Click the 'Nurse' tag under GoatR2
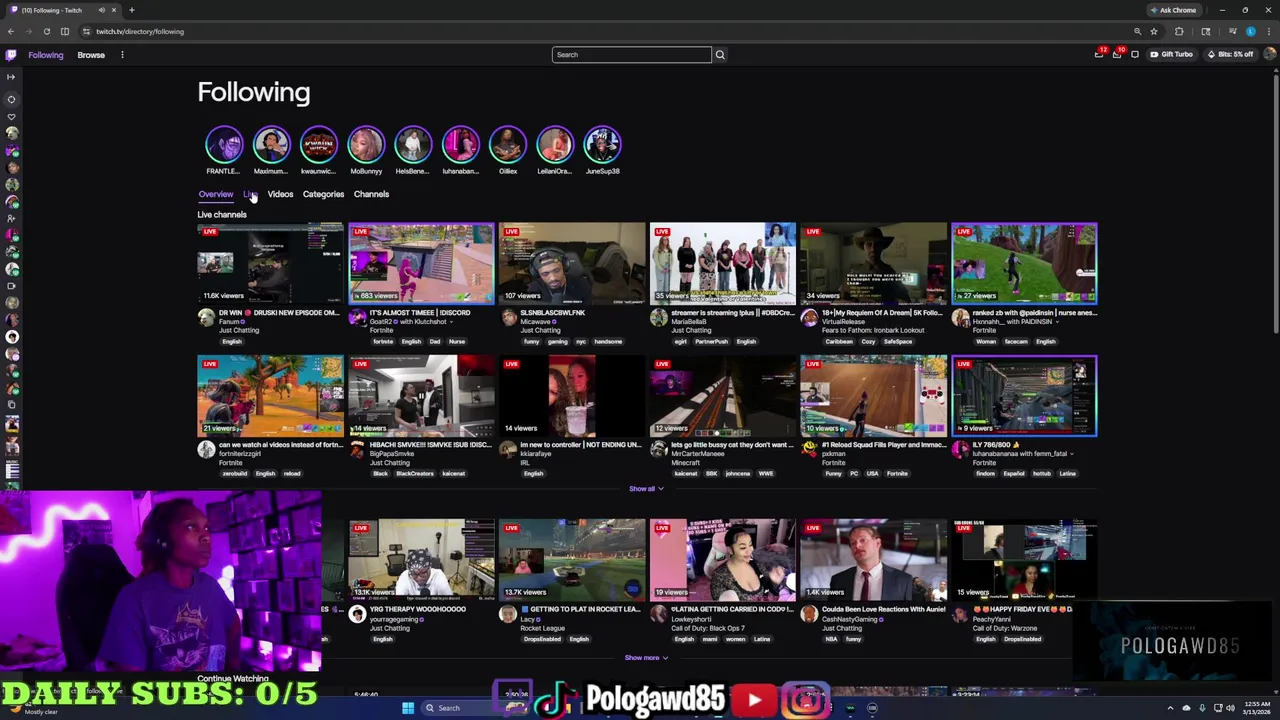Viewport: 1280px width, 720px height. pos(456,342)
